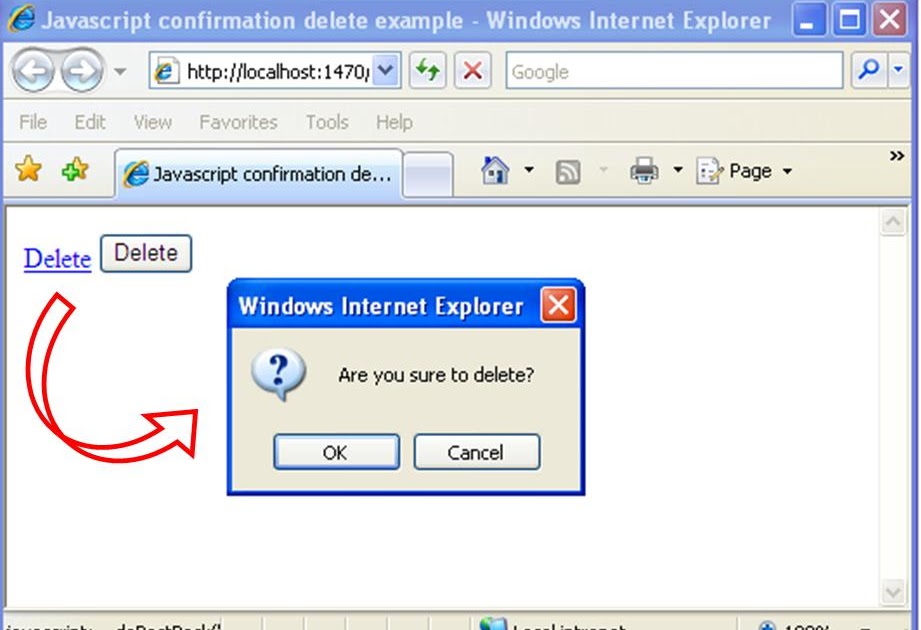Screen dimensions: 921x630
Task: Click the browser Forward arrow button
Action: tap(82, 71)
